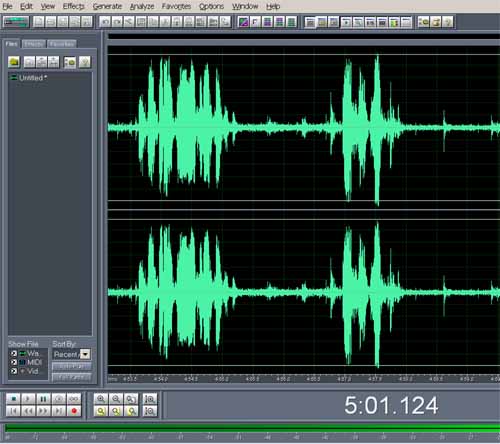The width and height of the screenshot is (500, 444).
Task: Click the spectral view toggle icon
Action: (244, 22)
